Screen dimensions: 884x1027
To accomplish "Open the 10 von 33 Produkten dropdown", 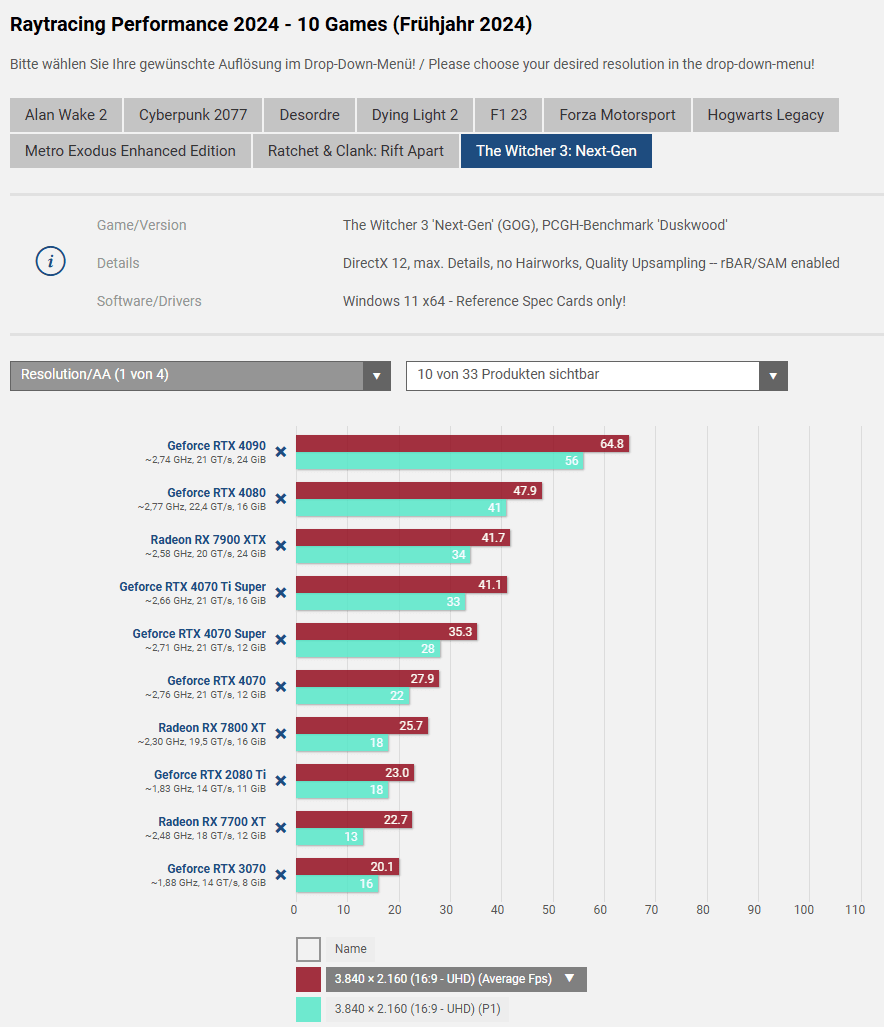I will [x=597, y=376].
